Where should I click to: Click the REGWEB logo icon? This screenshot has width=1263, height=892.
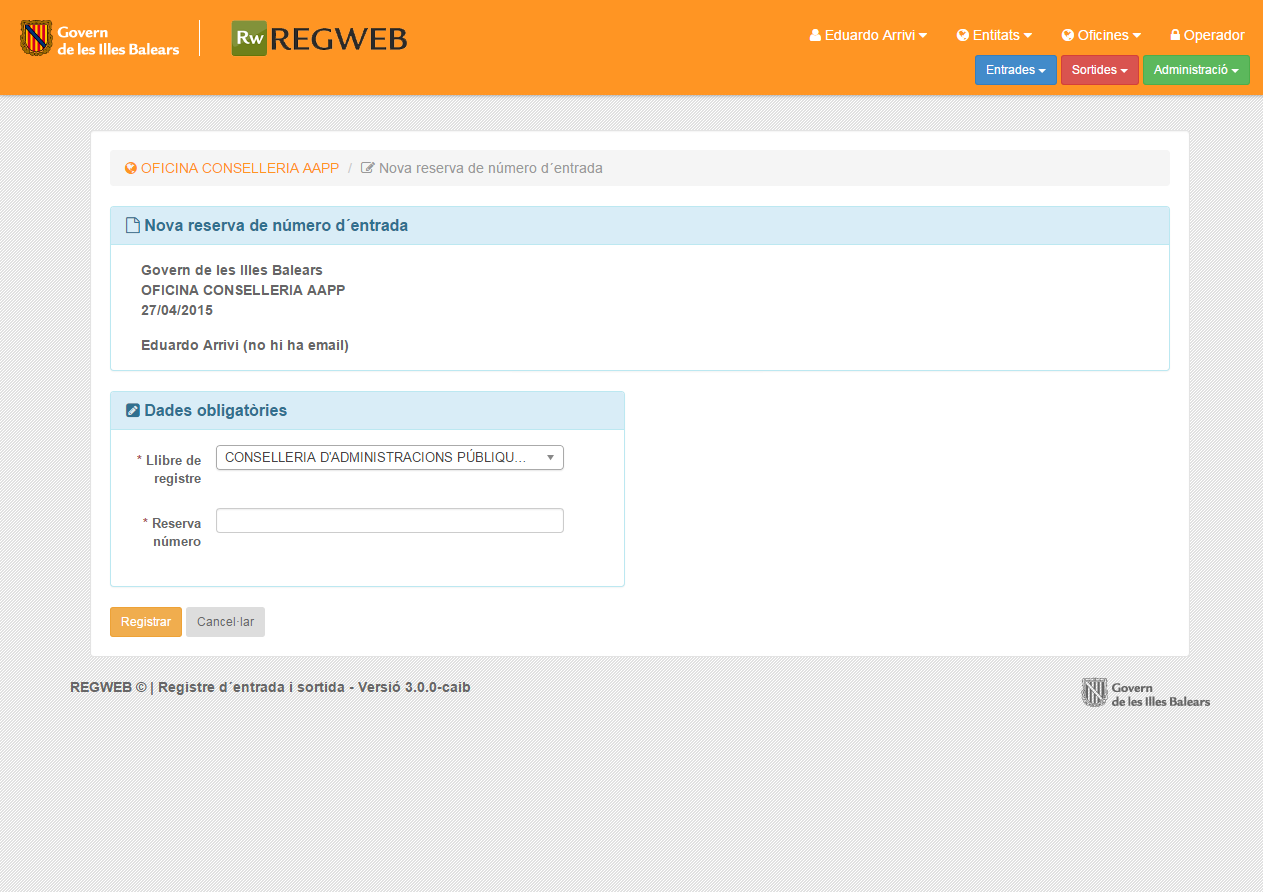click(249, 38)
